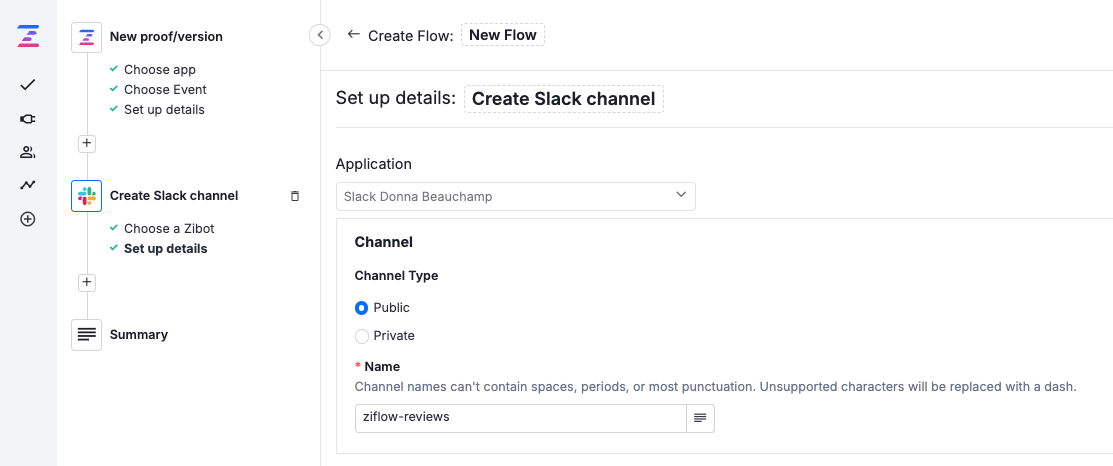Click the channel names help text
This screenshot has height=466, width=1113.
(716, 387)
